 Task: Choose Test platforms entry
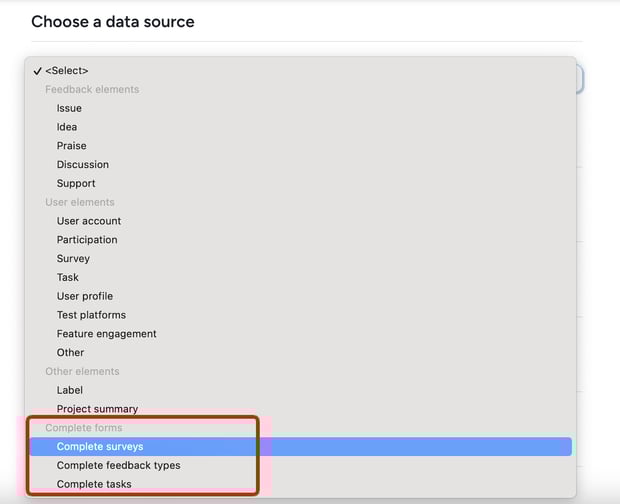(301, 315)
